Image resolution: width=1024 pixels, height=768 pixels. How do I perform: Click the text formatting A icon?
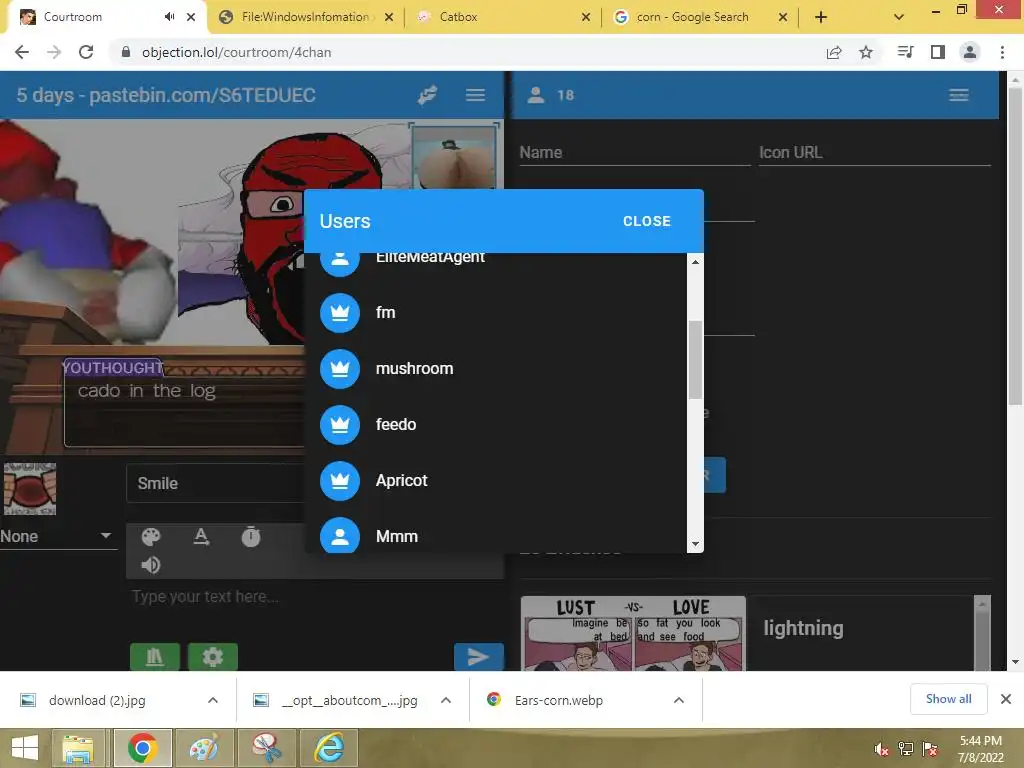coord(201,537)
